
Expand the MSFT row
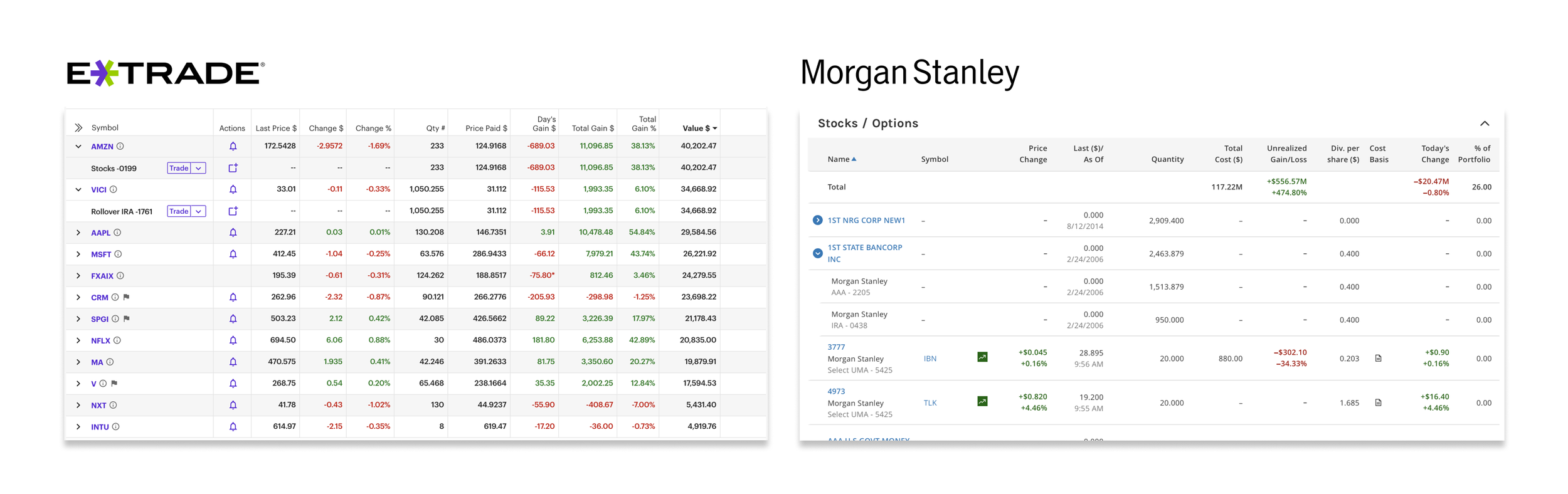point(78,254)
